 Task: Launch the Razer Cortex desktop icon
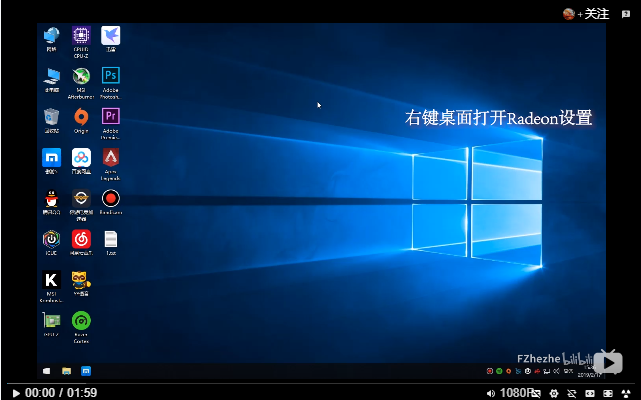[81, 328]
